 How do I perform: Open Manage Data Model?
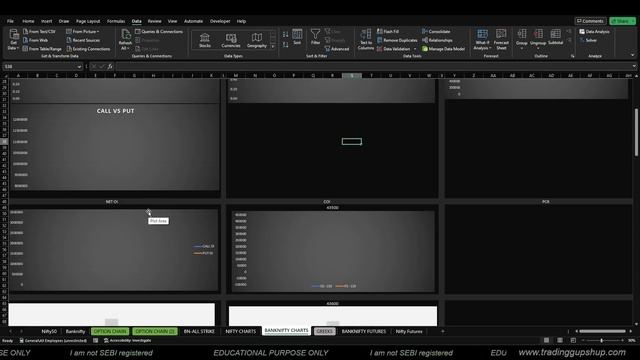click(x=443, y=49)
